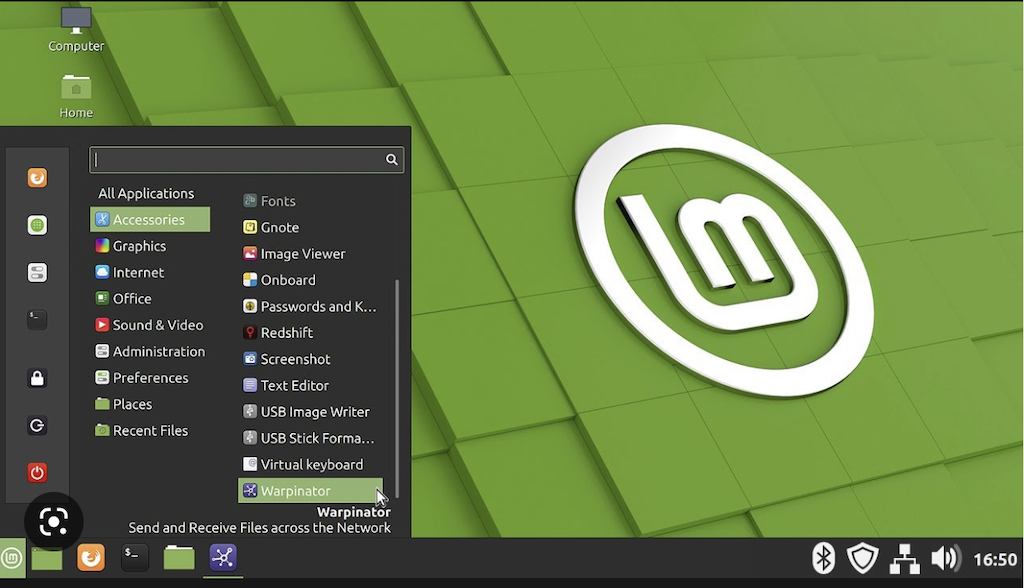Select the Sound & Video category

[157, 325]
